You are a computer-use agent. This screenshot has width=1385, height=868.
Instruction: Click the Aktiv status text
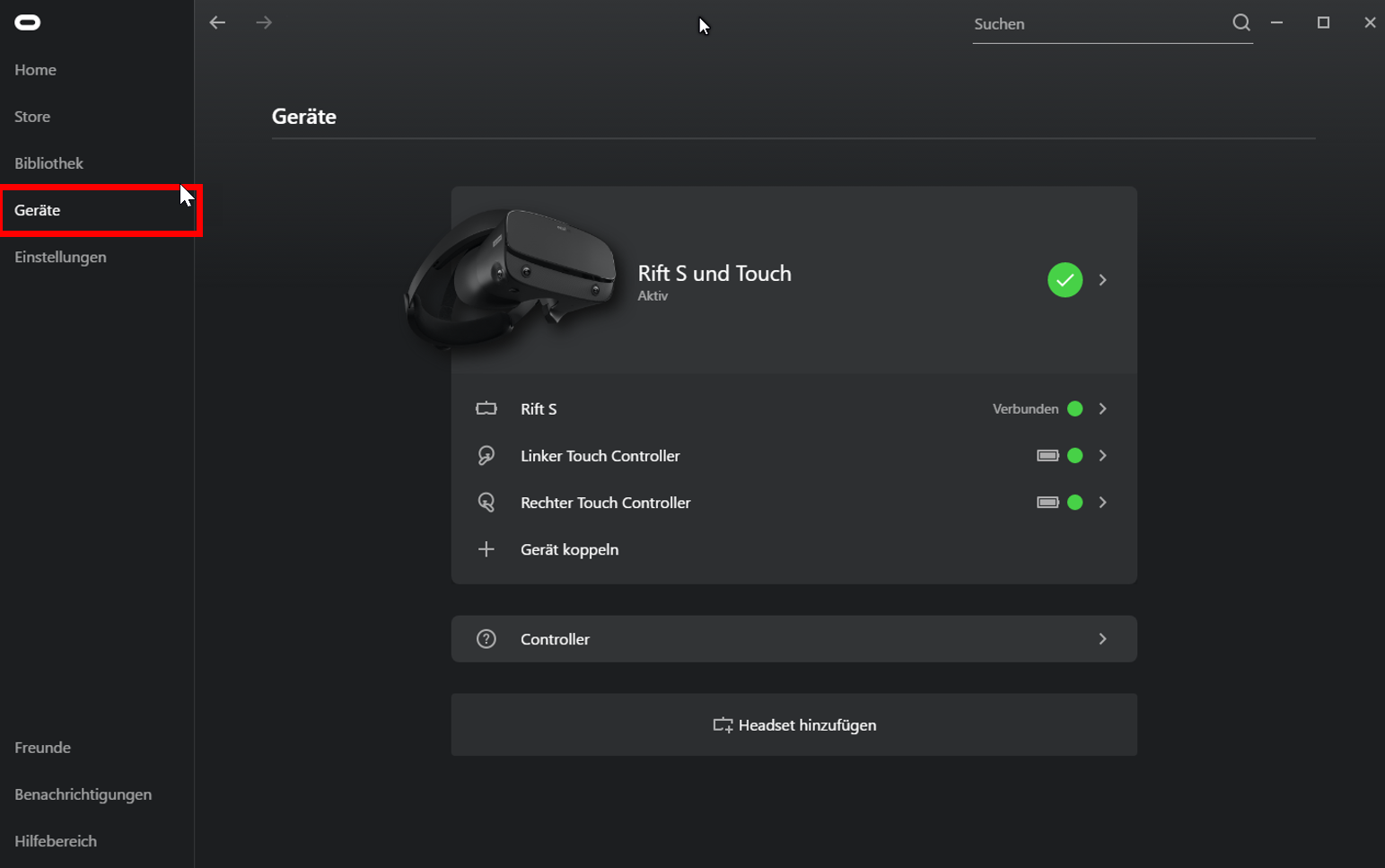[653, 296]
